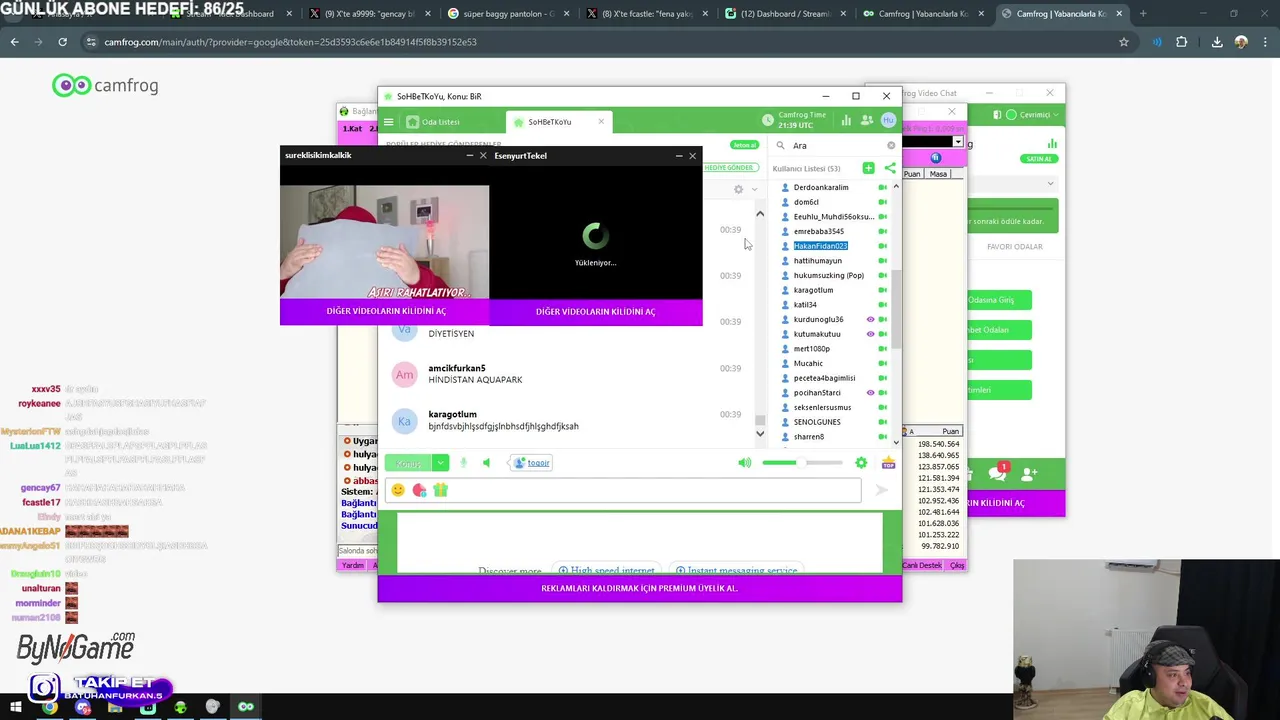Close the sureklisikimkalkik video window
The image size is (1280, 720).
(483, 156)
